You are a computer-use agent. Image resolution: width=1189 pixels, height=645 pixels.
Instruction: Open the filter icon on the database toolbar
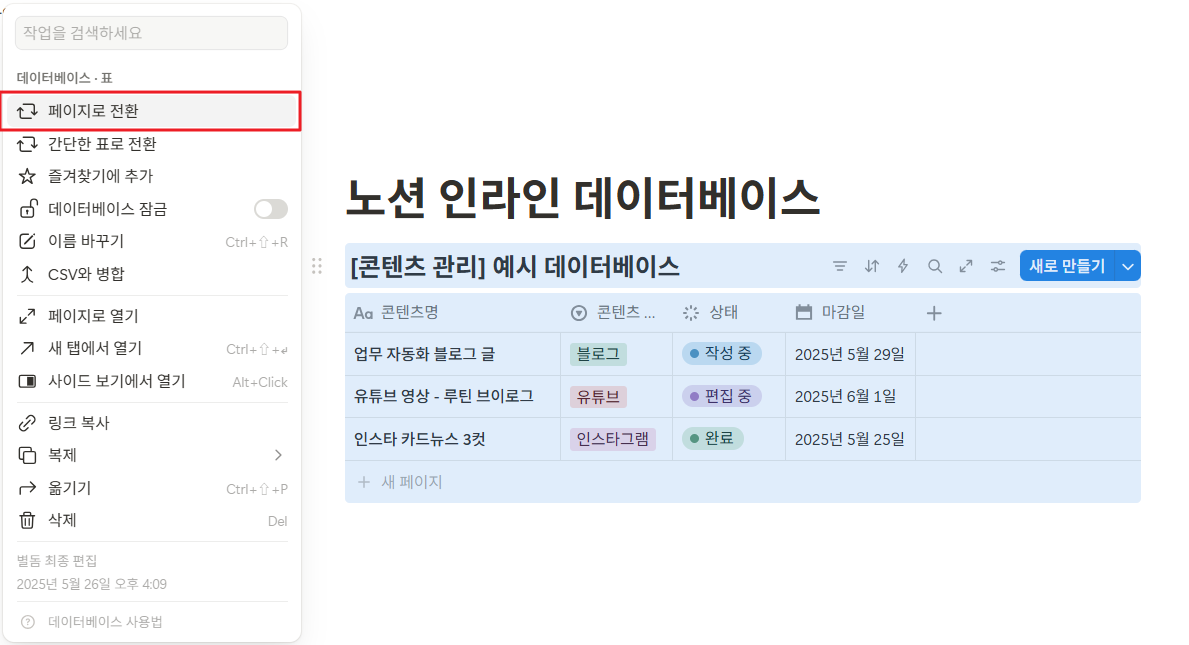coord(839,266)
